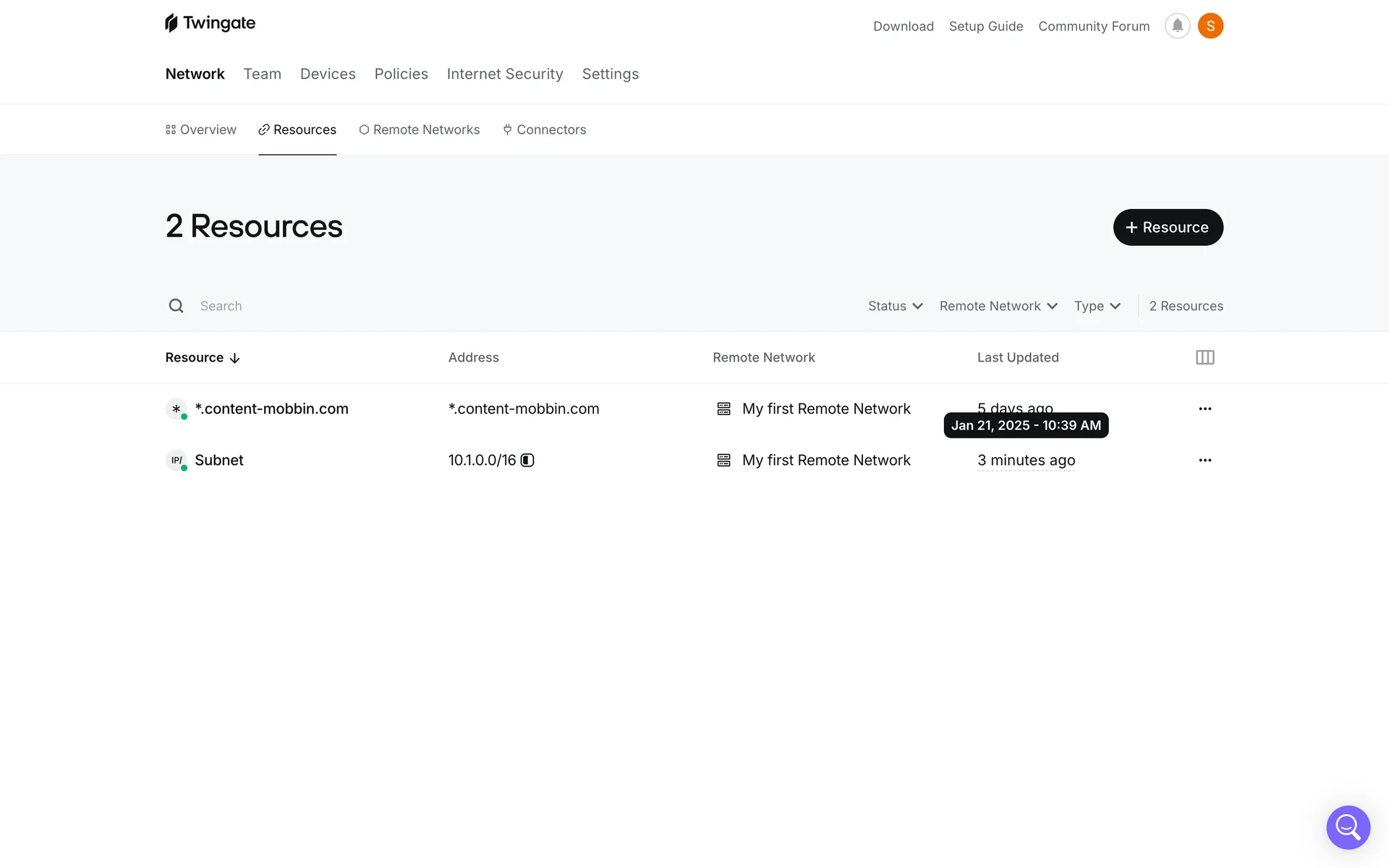Switch to the Connectors tab

coord(544,129)
